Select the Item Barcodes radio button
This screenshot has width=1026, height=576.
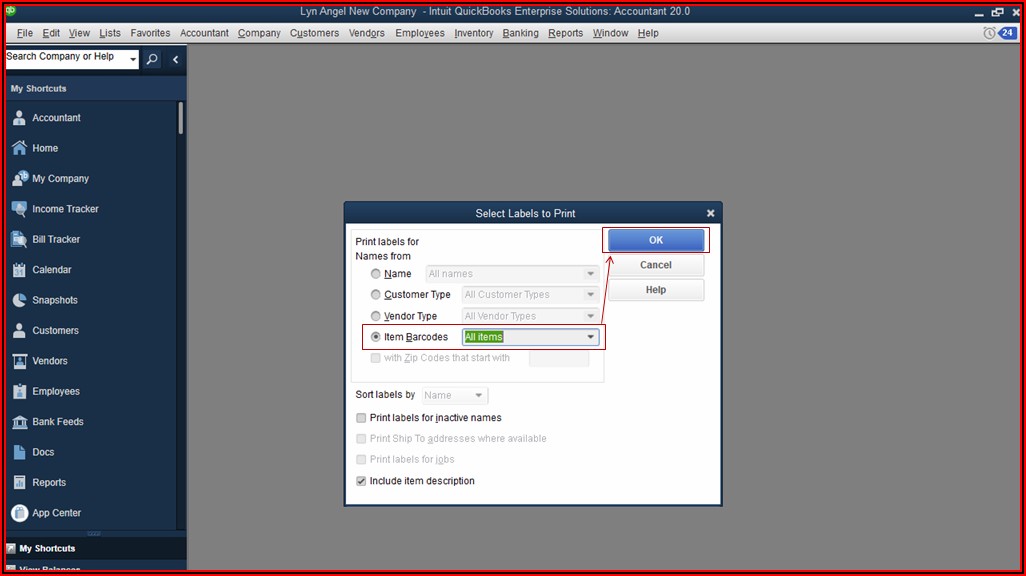pos(376,337)
